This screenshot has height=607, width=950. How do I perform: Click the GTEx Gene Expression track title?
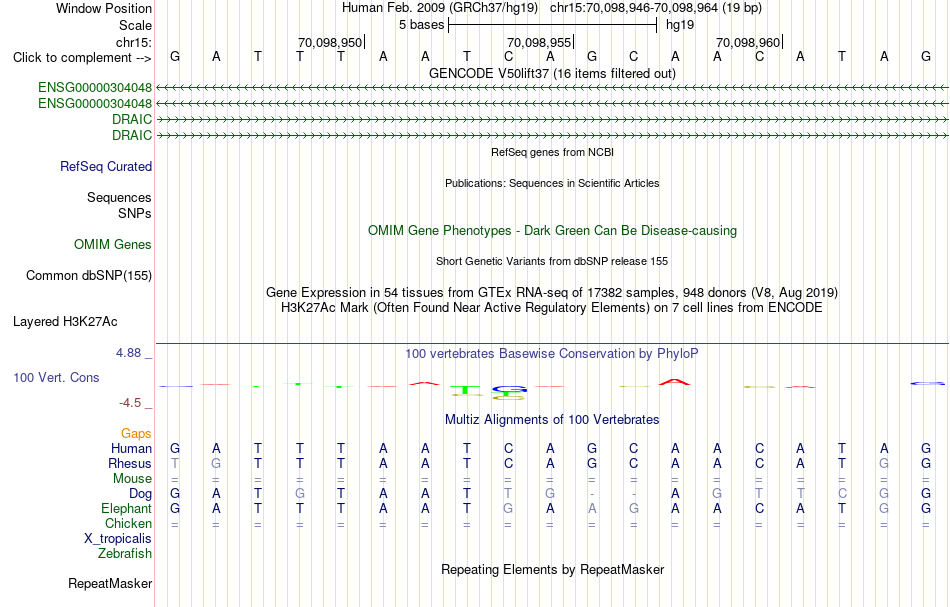[x=552, y=293]
